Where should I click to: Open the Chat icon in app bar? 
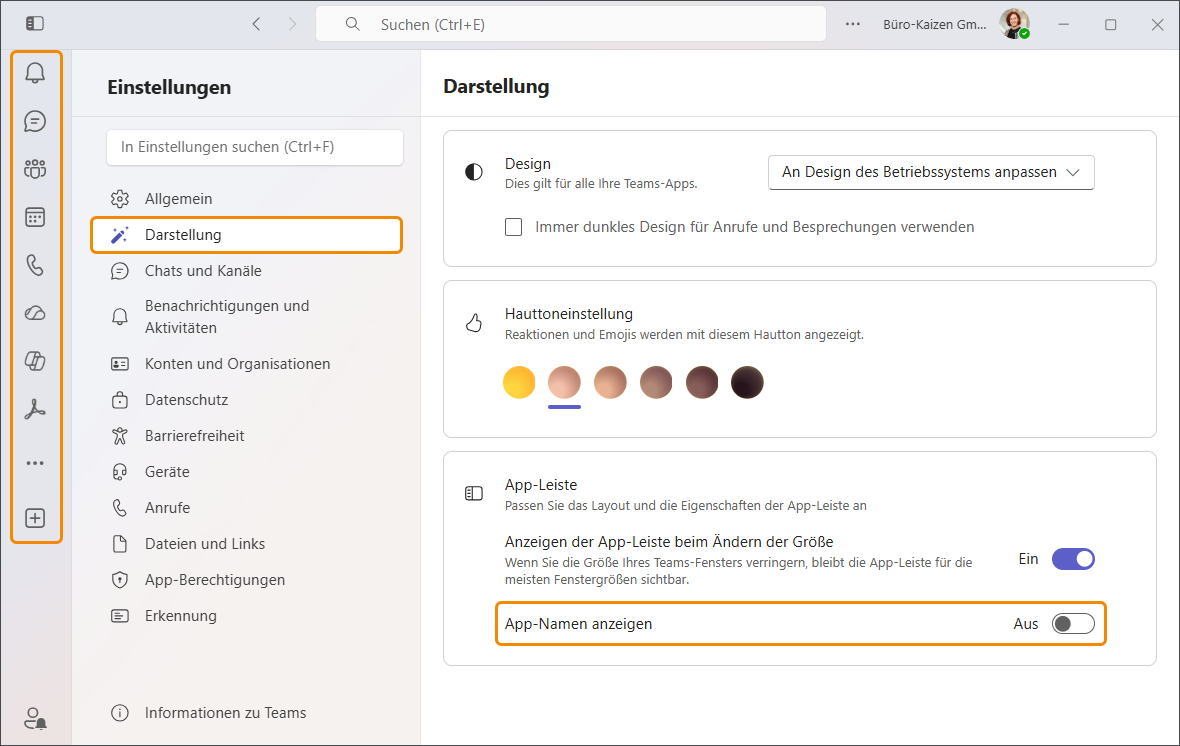[x=35, y=121]
